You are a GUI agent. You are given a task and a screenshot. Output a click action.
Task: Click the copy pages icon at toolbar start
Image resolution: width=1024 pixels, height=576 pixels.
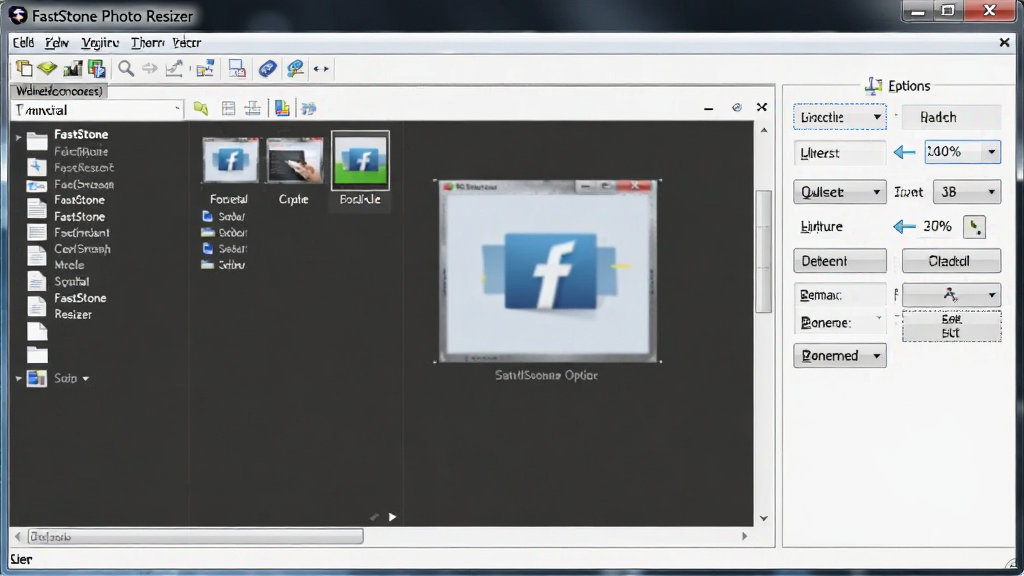click(x=24, y=68)
